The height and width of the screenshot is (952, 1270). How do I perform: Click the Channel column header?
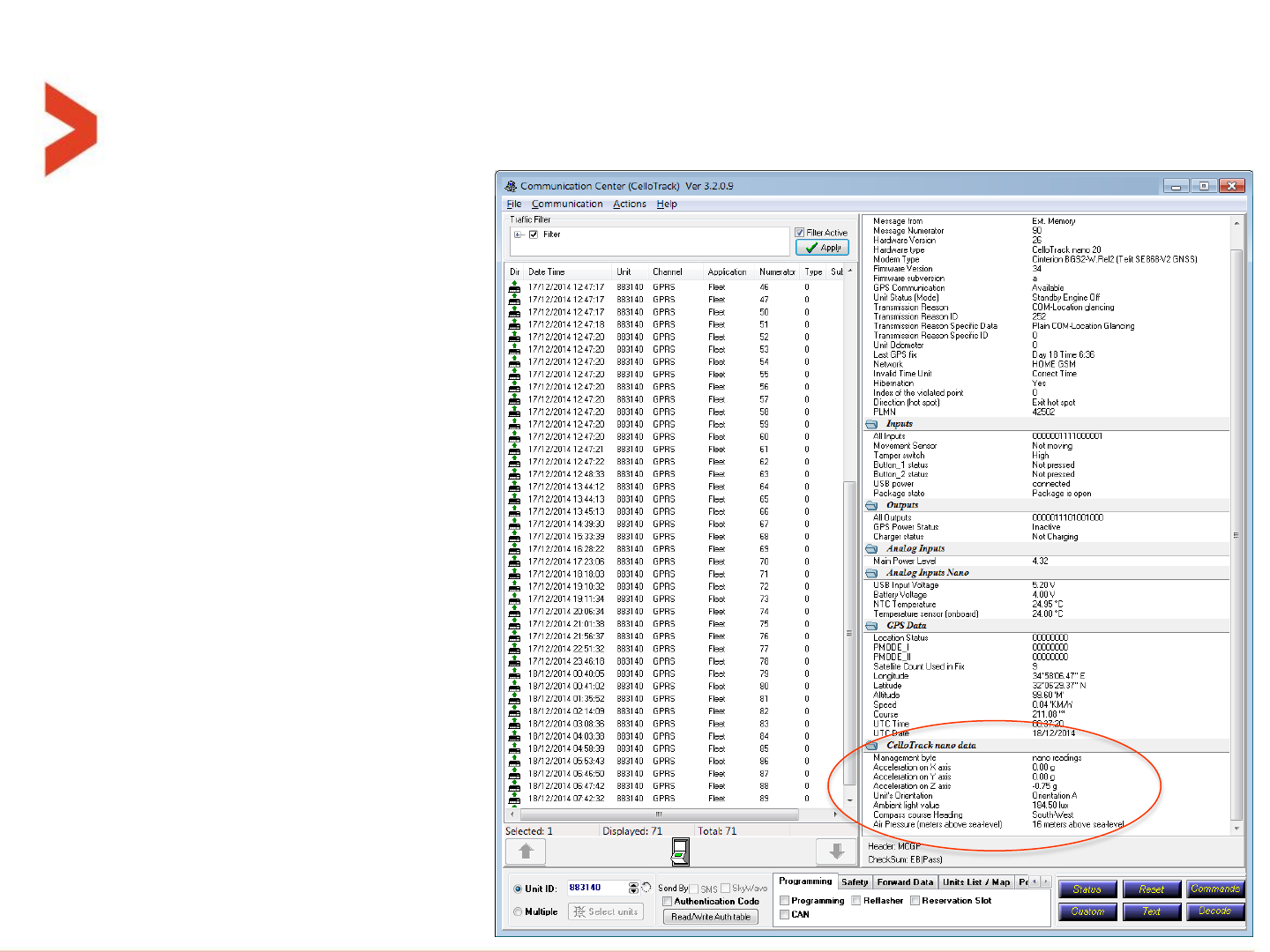click(676, 271)
